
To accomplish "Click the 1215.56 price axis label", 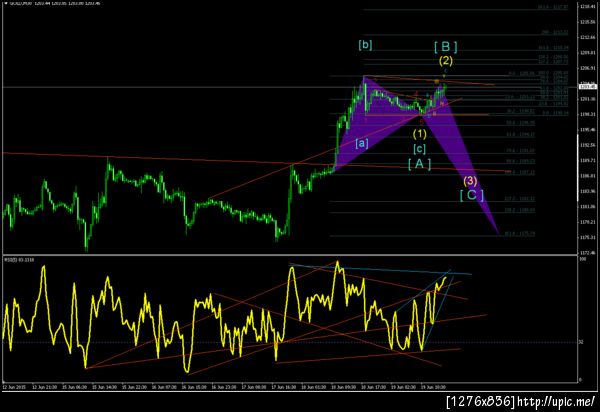I will [x=588, y=22].
